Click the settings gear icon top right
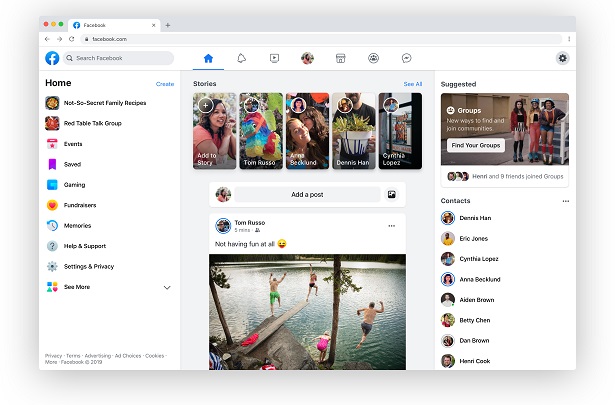This screenshot has width=615, height=405. pyautogui.click(x=563, y=58)
